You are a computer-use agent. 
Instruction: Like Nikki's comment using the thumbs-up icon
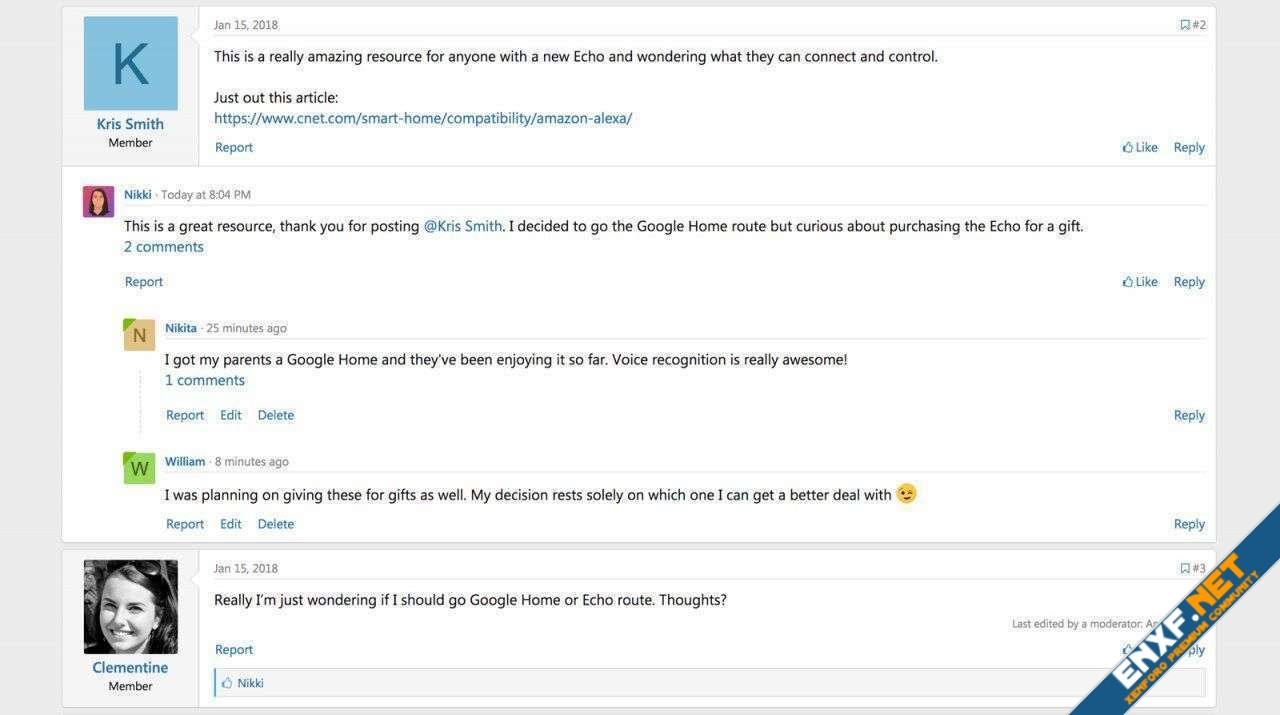point(1127,282)
